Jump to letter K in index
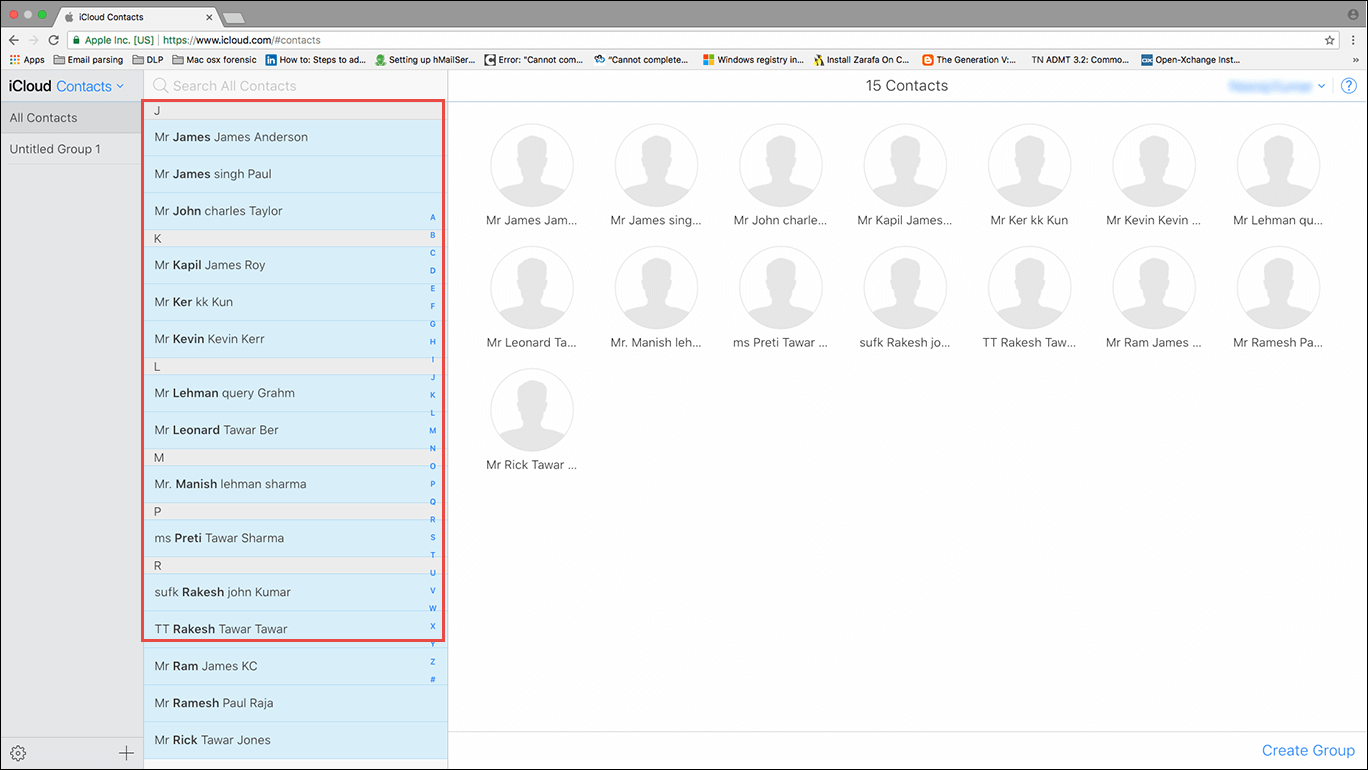This screenshot has width=1368, height=770. (433, 395)
